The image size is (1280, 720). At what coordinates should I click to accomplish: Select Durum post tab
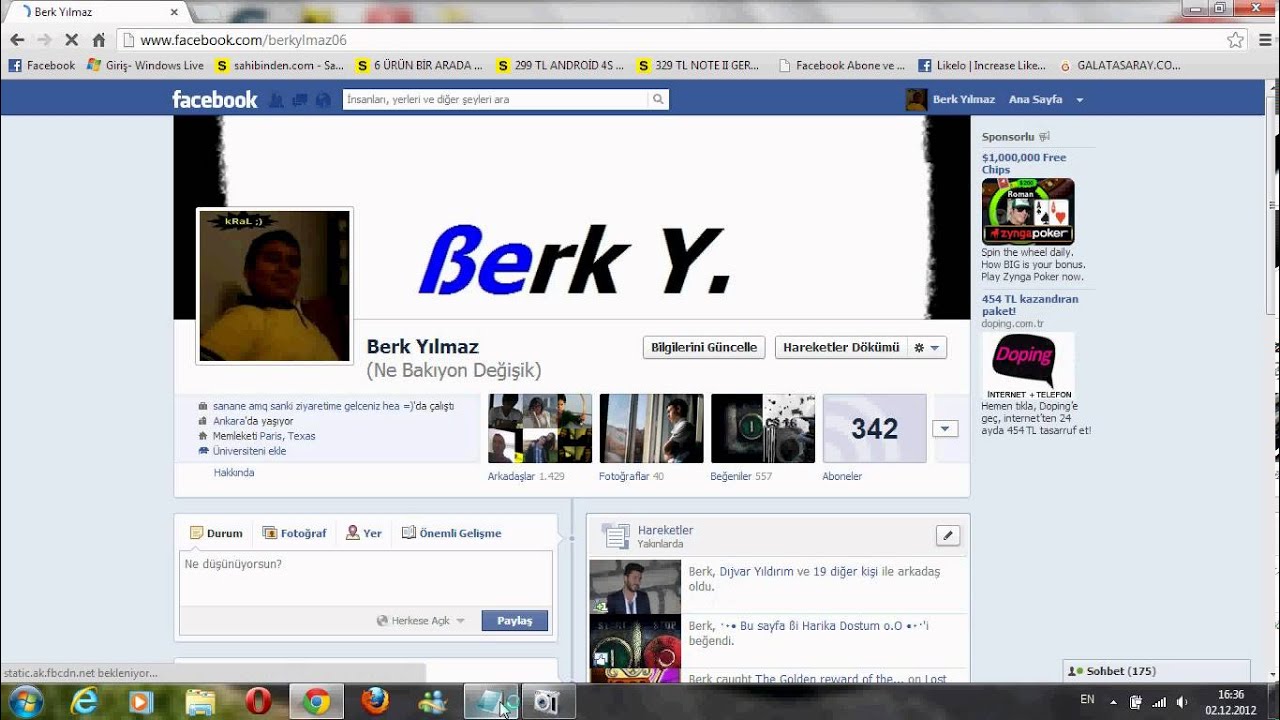point(216,533)
